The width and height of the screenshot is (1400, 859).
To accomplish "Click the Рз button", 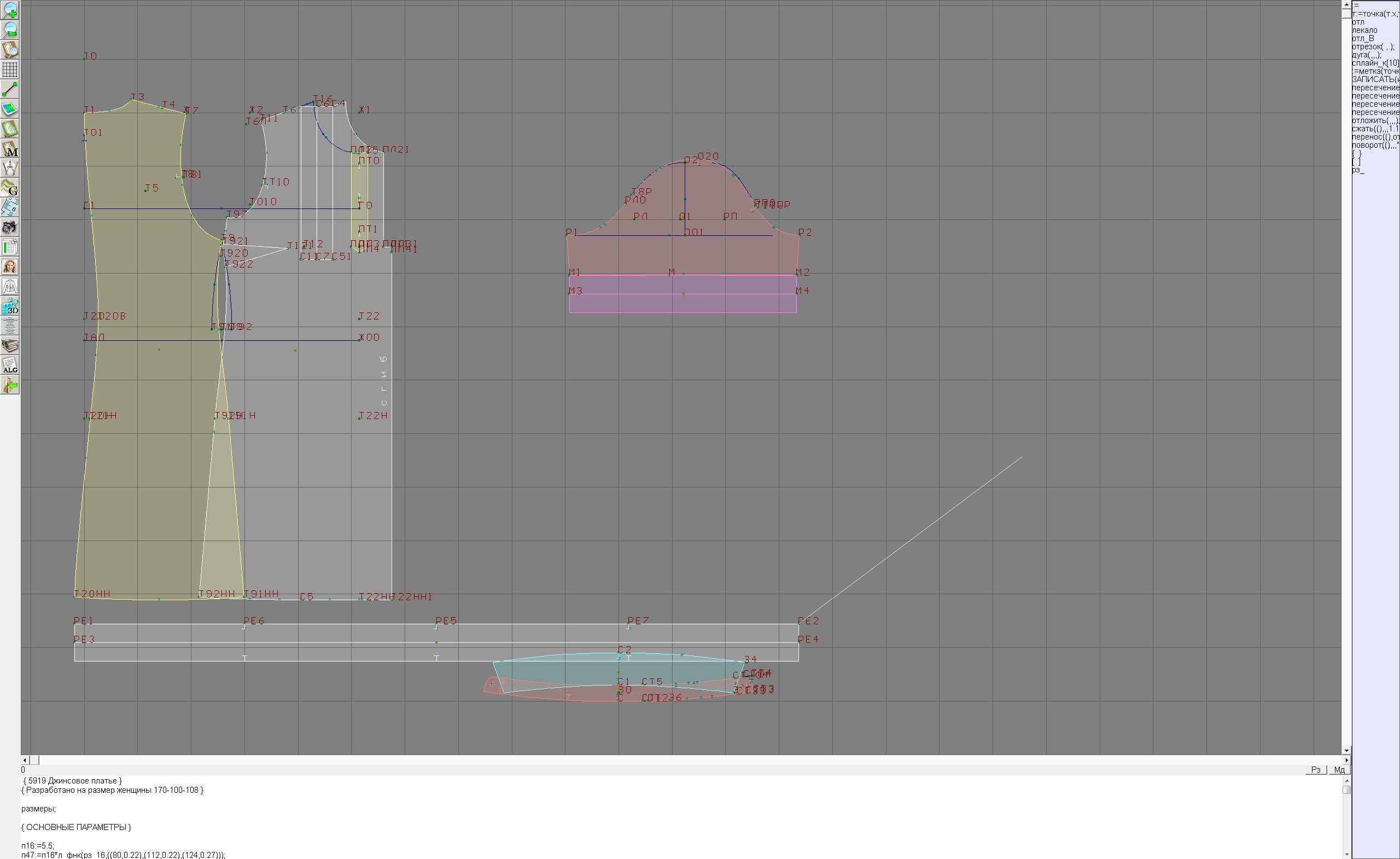I will click(x=1316, y=770).
